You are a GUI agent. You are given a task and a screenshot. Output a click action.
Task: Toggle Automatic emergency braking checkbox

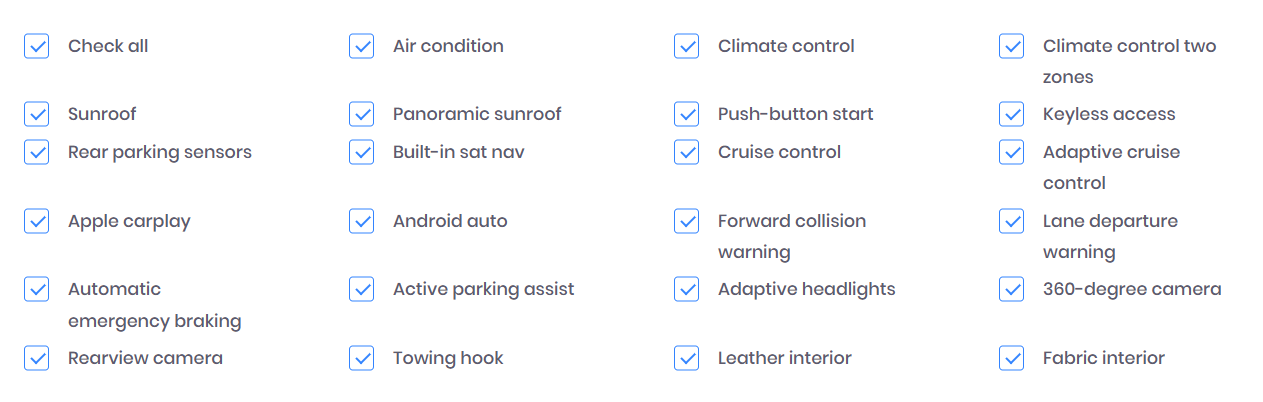point(37,289)
